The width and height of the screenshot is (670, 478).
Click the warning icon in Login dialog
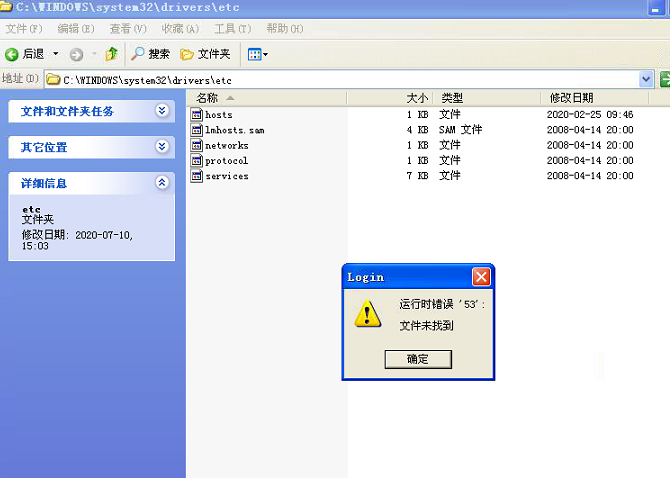(367, 314)
